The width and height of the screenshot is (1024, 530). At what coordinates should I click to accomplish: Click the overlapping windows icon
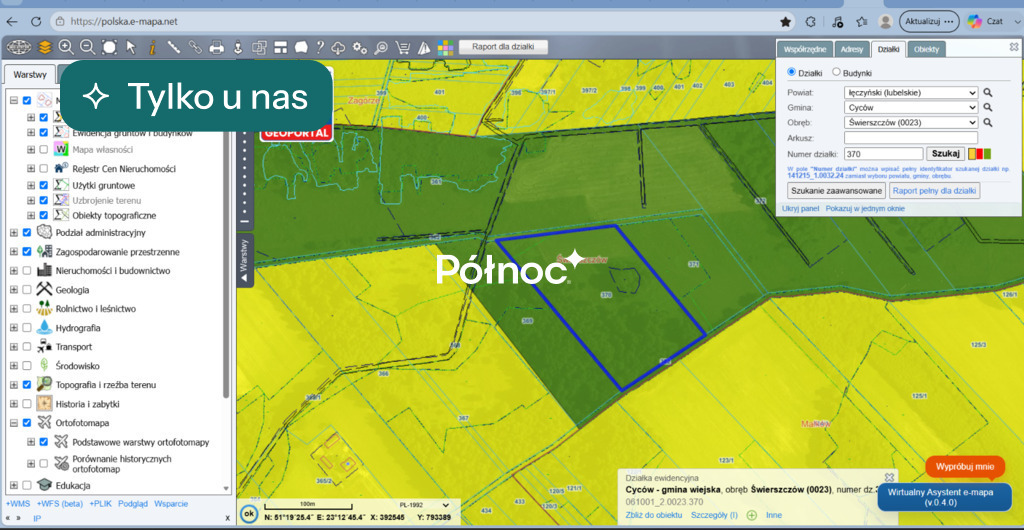(x=259, y=47)
